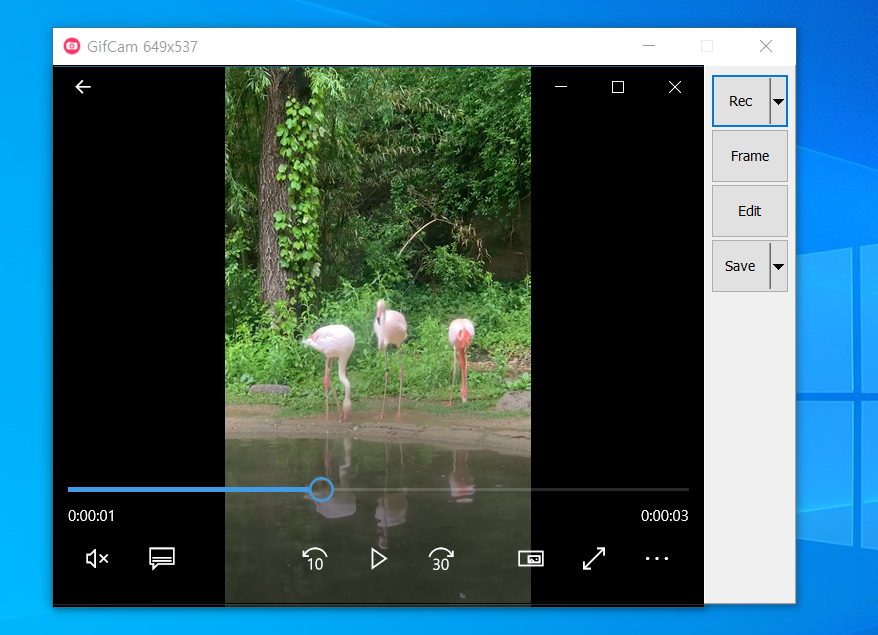Skip back 10 seconds

pos(315,559)
